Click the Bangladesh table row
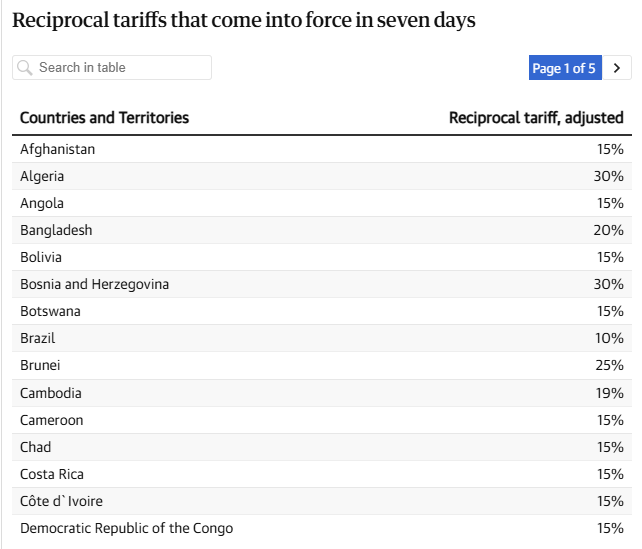642x549 pixels. tap(322, 230)
